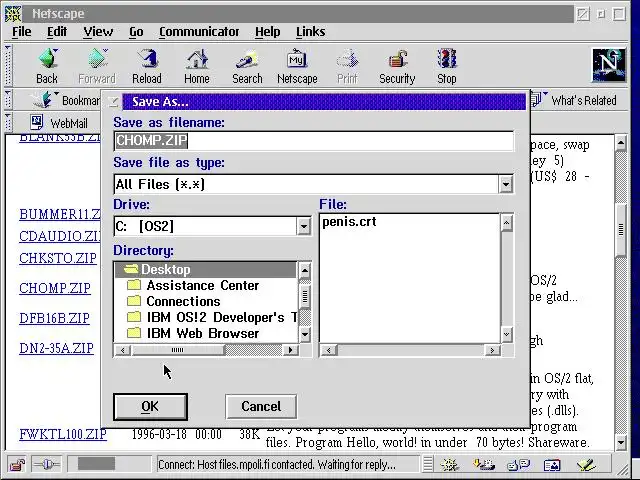Click the .crt file in File list
This screenshot has height=480, width=640.
[x=349, y=222]
